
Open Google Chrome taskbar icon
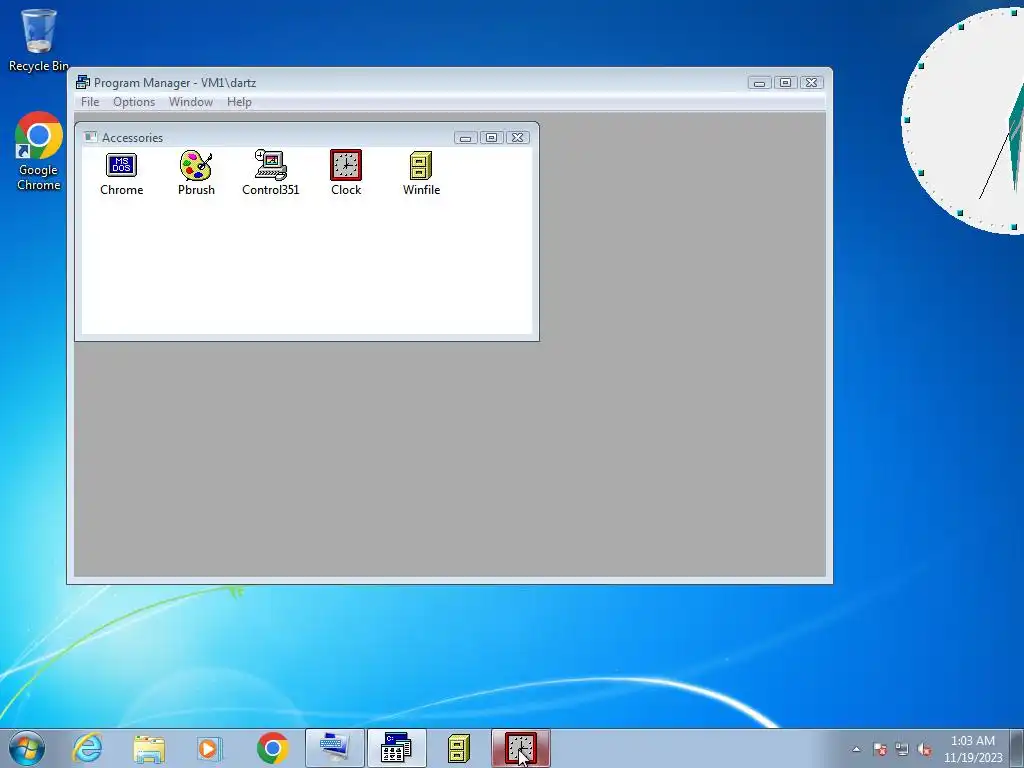[272, 748]
